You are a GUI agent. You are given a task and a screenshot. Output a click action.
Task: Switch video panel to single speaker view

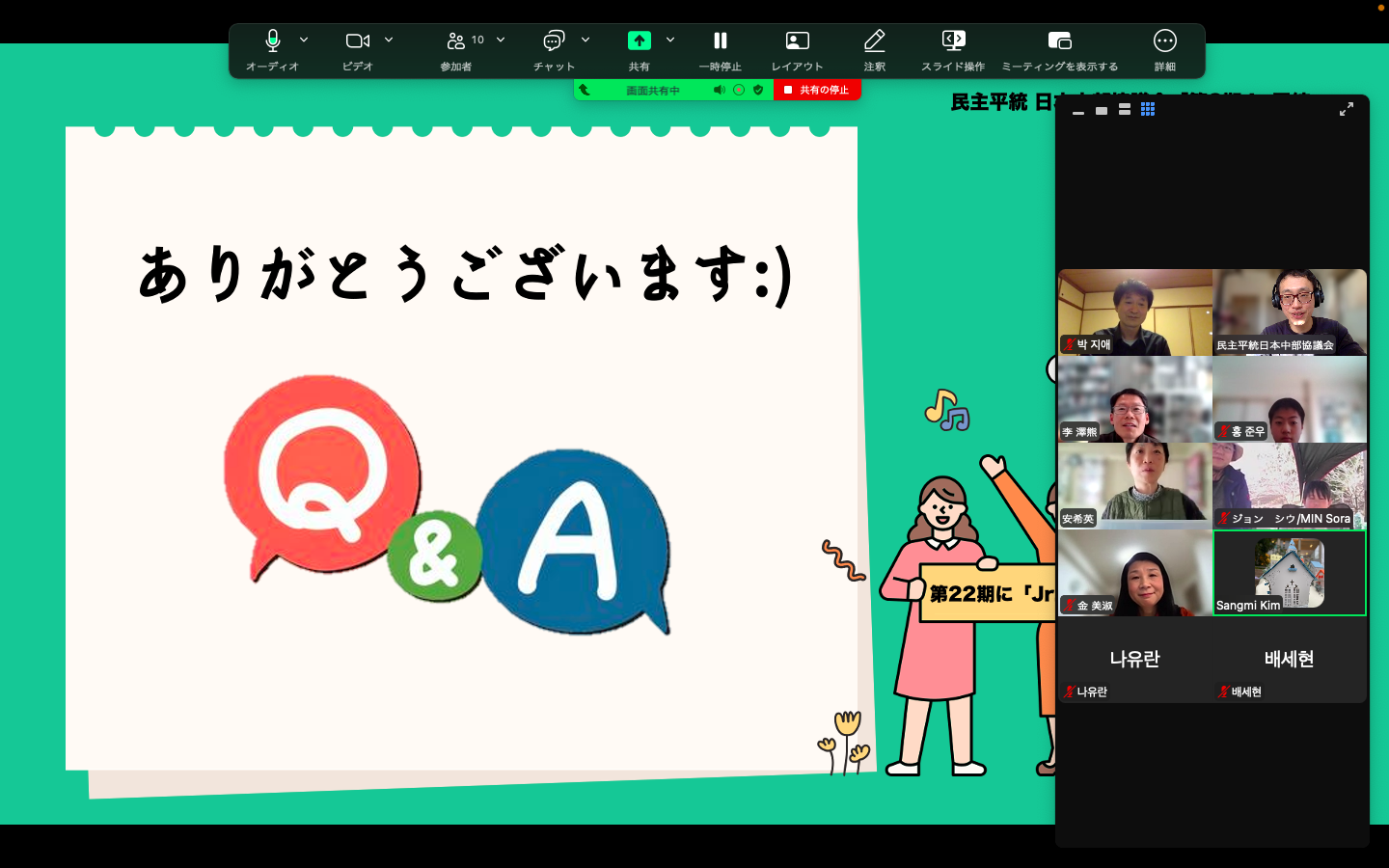[x=1102, y=110]
